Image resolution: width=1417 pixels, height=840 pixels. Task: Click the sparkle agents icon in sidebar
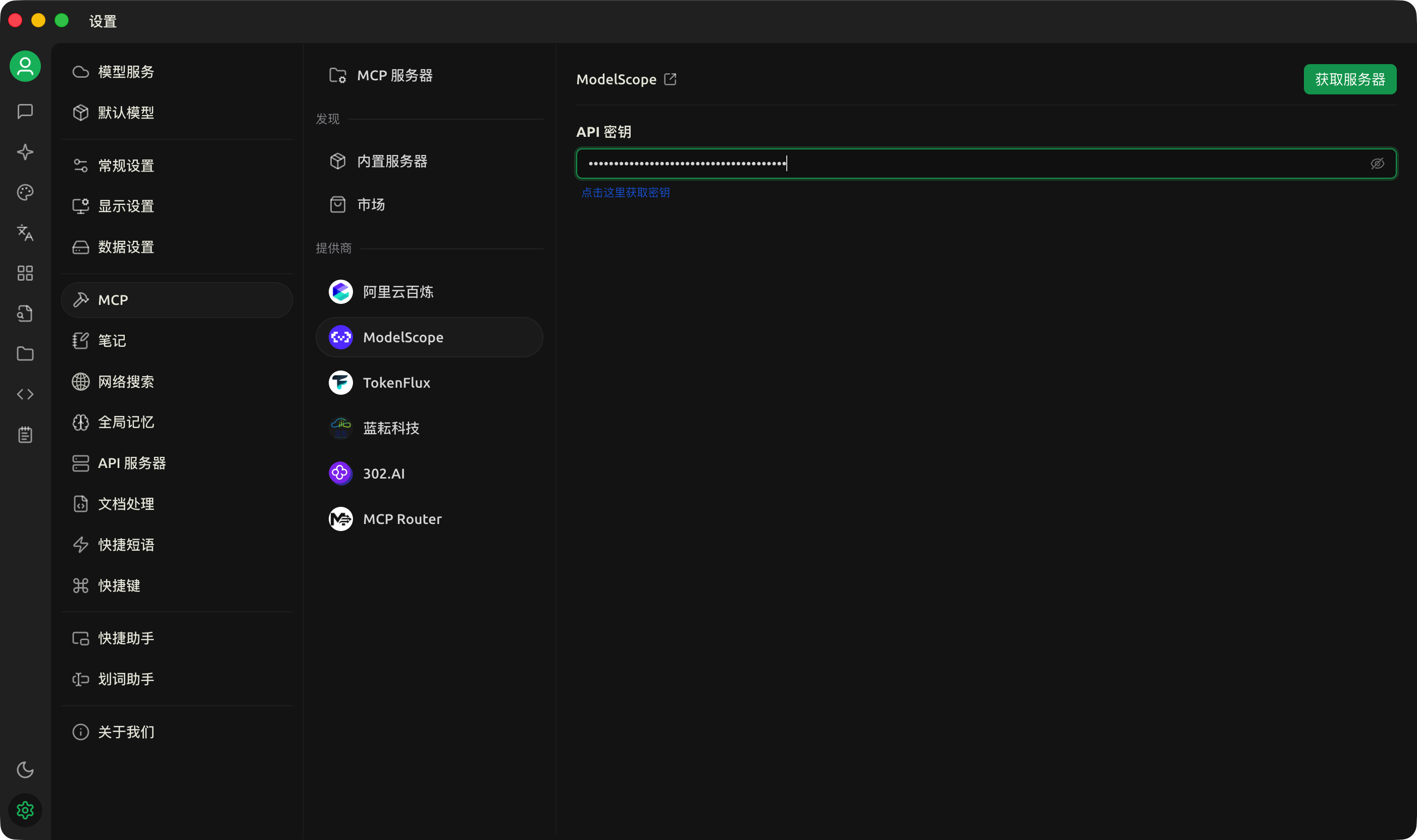(25, 152)
